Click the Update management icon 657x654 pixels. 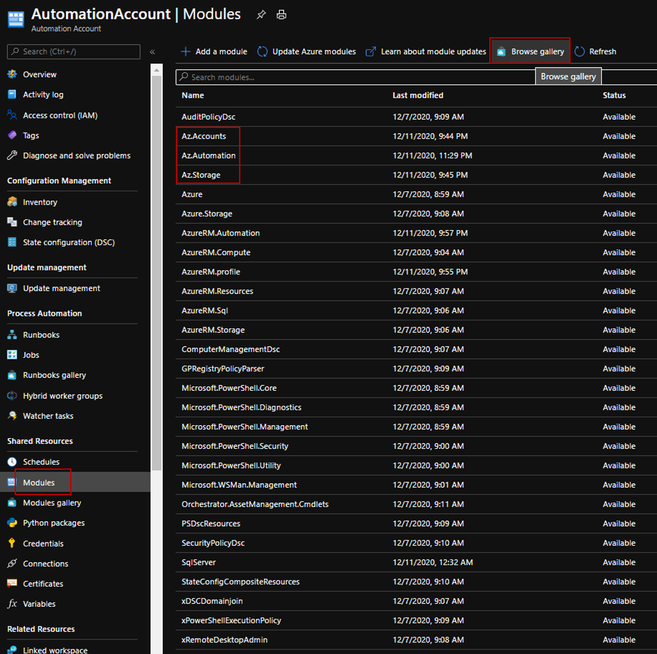[12, 288]
